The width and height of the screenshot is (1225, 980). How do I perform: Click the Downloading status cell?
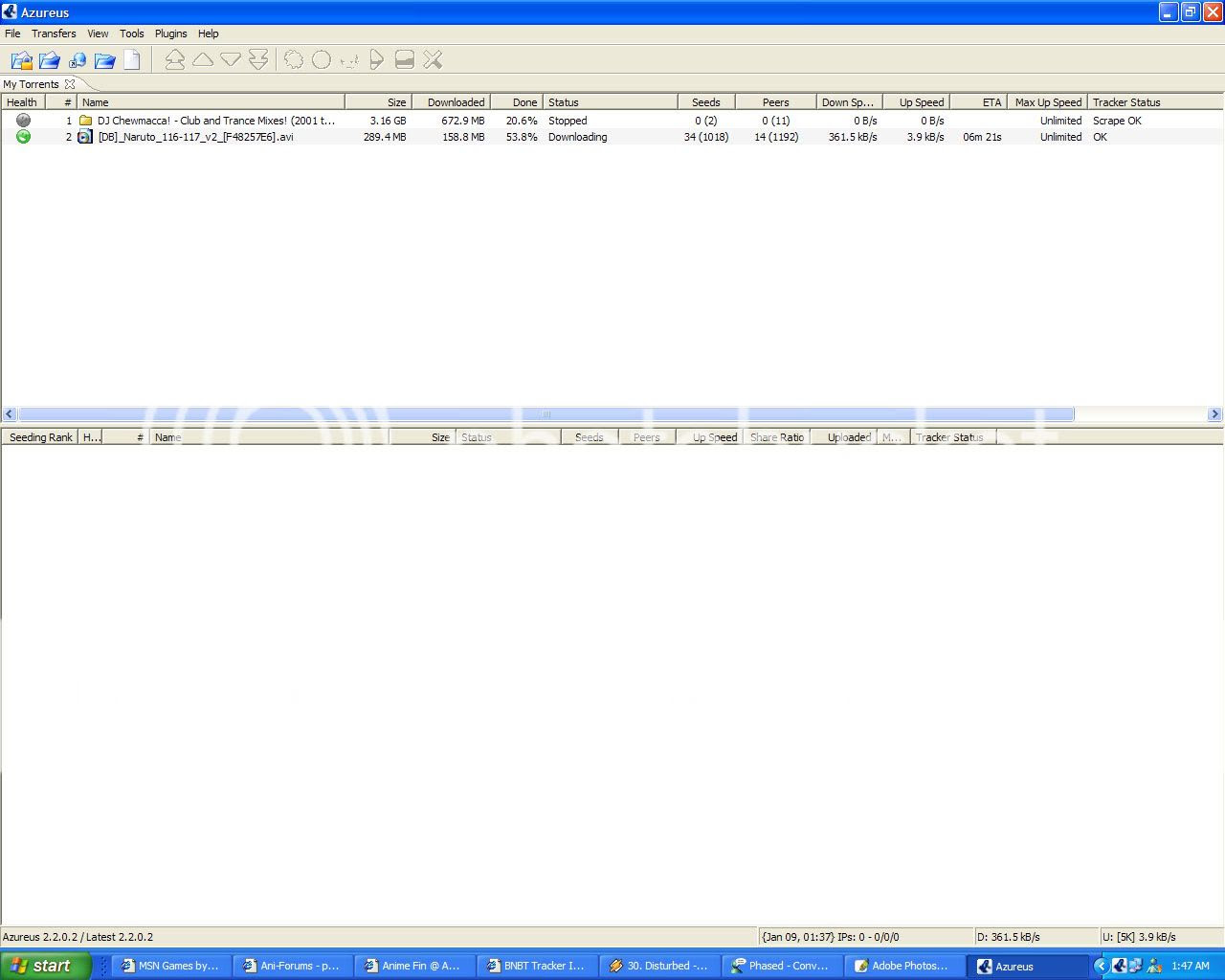[x=577, y=137]
